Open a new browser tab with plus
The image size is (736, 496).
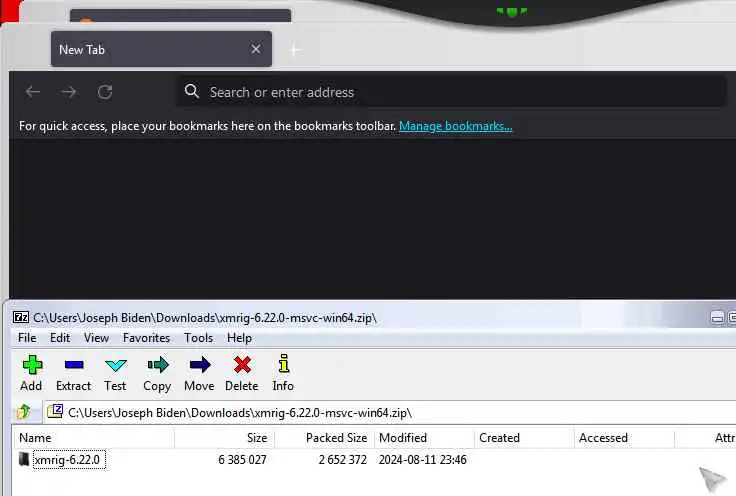294,49
